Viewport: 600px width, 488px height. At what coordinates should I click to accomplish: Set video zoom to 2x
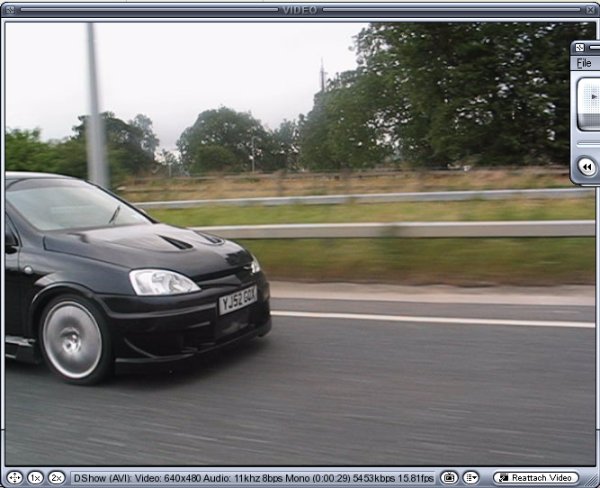coord(56,478)
